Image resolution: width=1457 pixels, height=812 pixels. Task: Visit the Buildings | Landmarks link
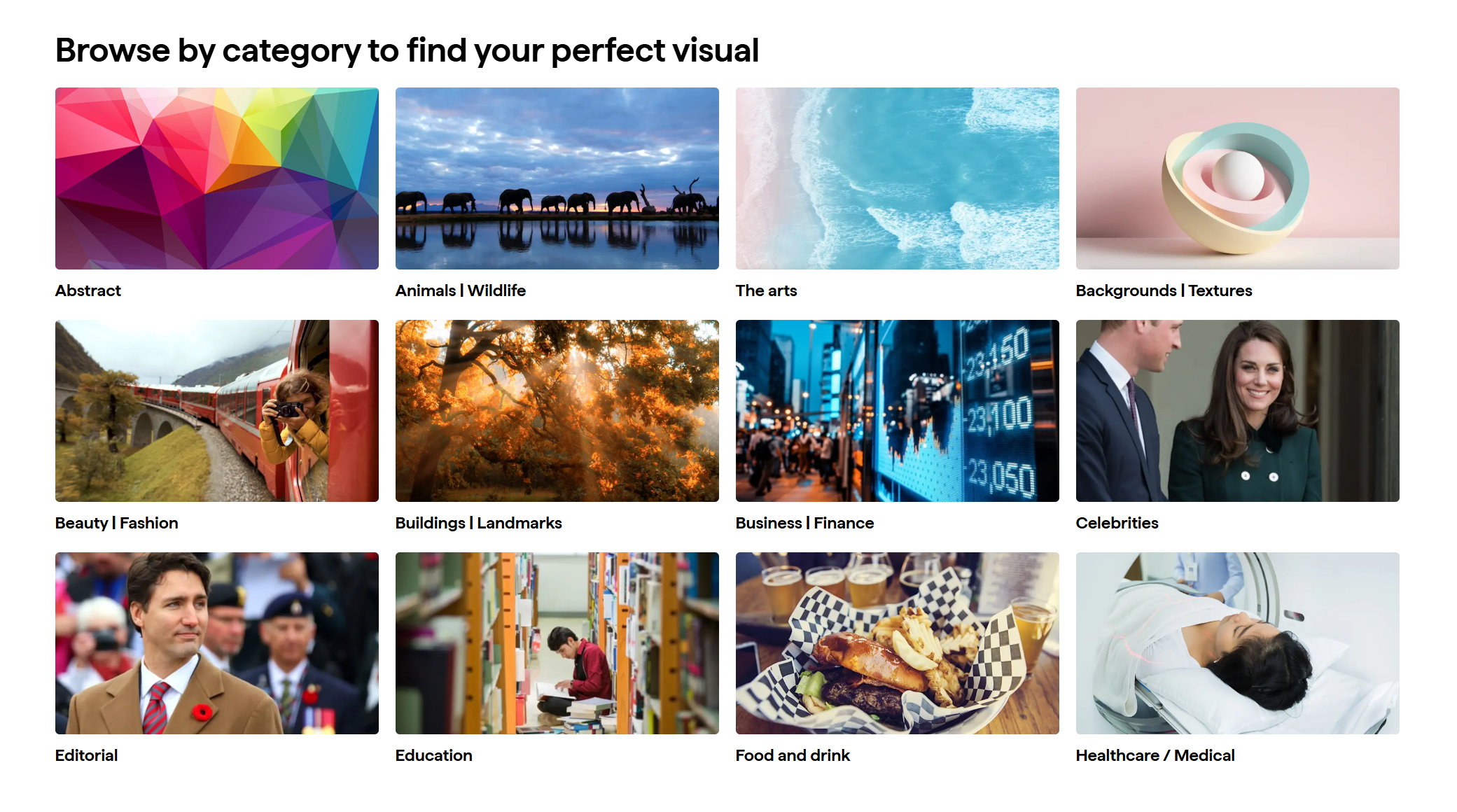coord(478,523)
